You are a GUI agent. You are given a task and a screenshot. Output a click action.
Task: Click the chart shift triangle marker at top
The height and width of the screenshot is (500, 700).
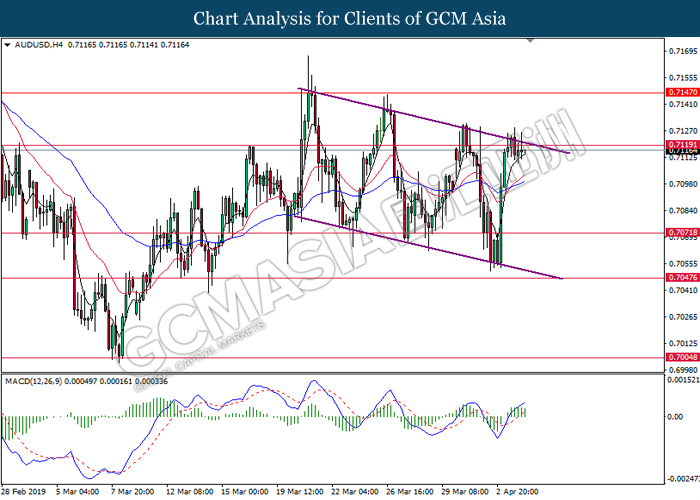tap(530, 40)
